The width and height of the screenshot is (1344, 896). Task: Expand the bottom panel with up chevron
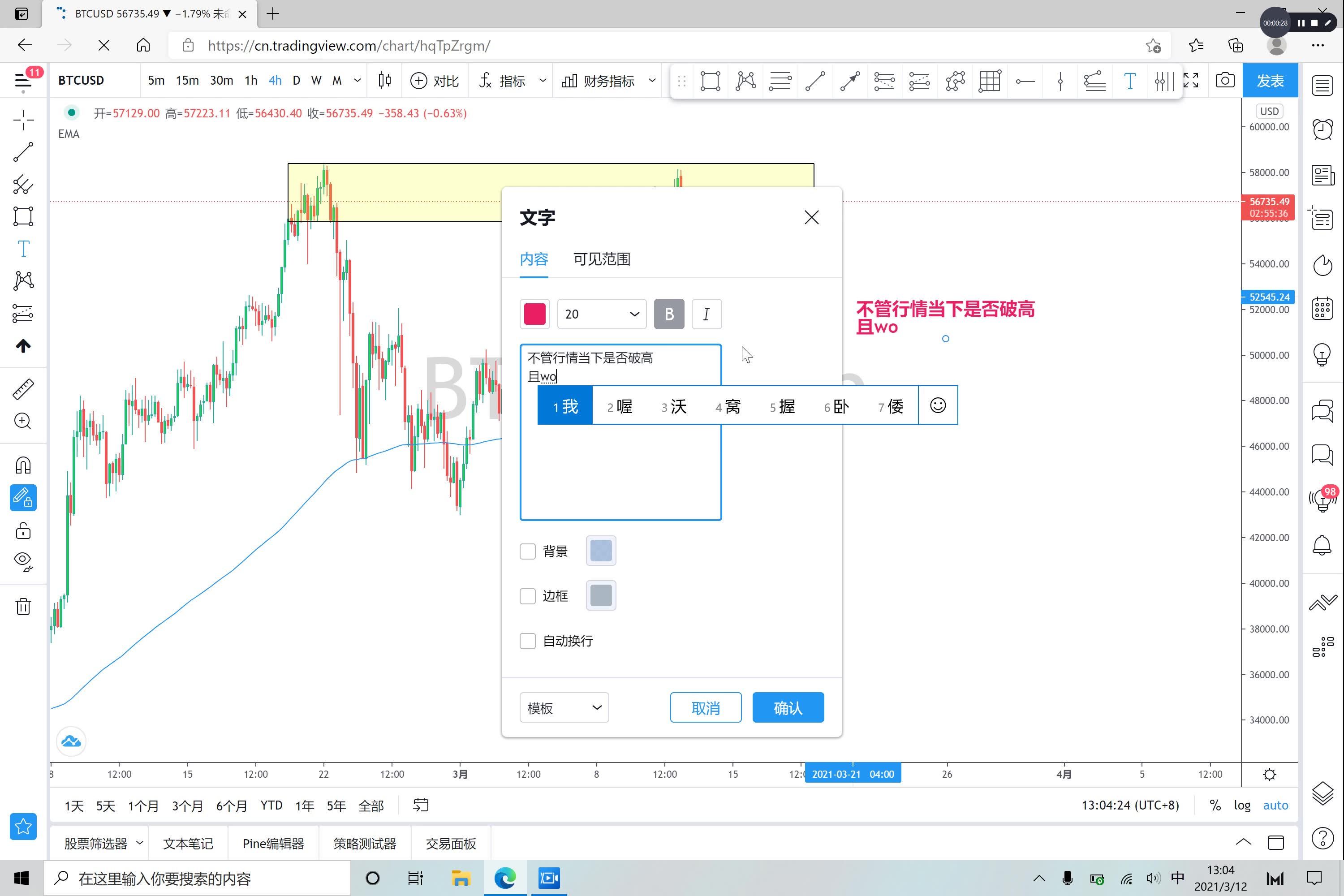point(1244,842)
